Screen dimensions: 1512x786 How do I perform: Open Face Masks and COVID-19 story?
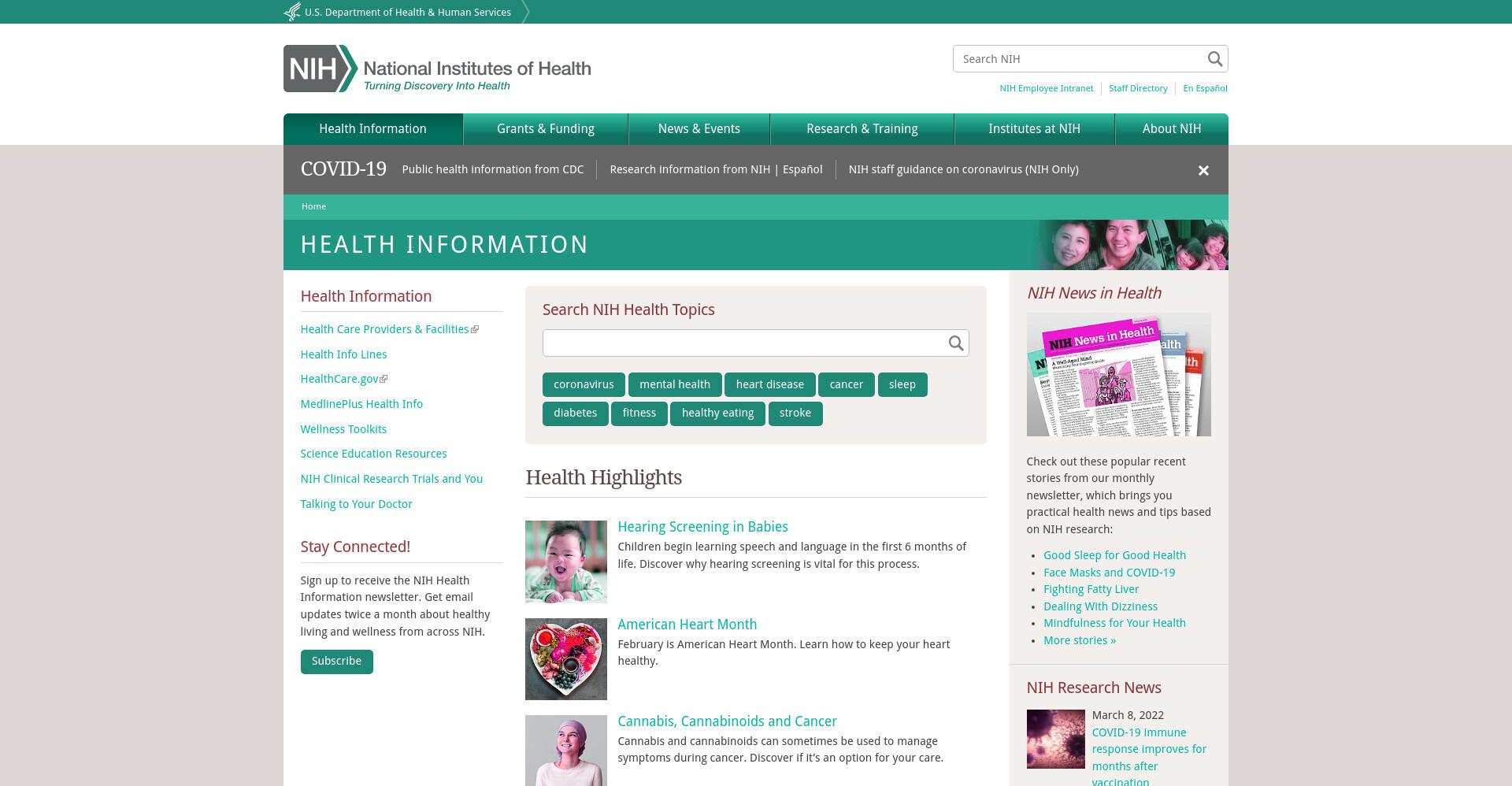(x=1109, y=573)
